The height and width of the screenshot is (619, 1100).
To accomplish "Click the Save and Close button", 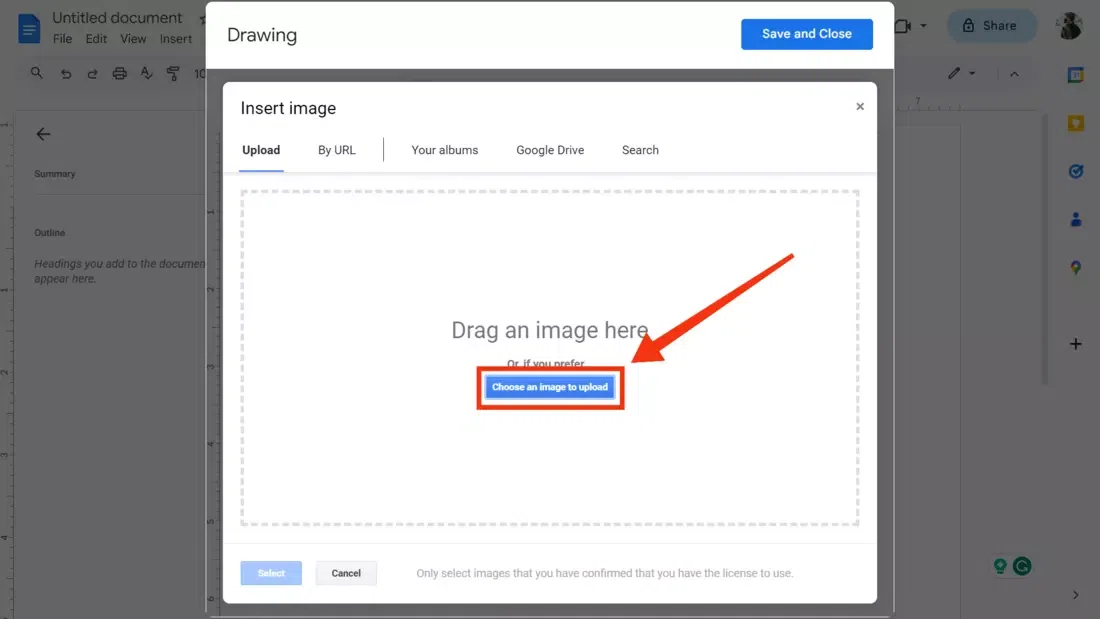I will 807,34.
